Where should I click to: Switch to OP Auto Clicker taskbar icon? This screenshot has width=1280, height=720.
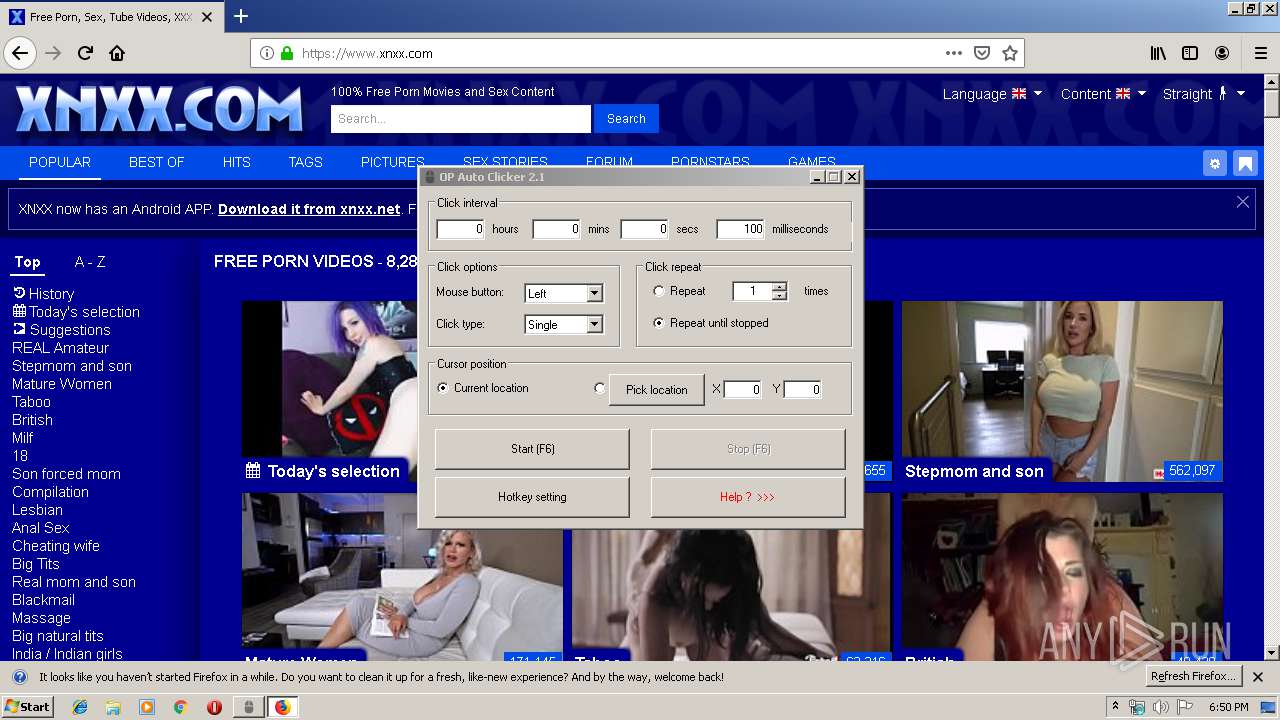coord(249,707)
